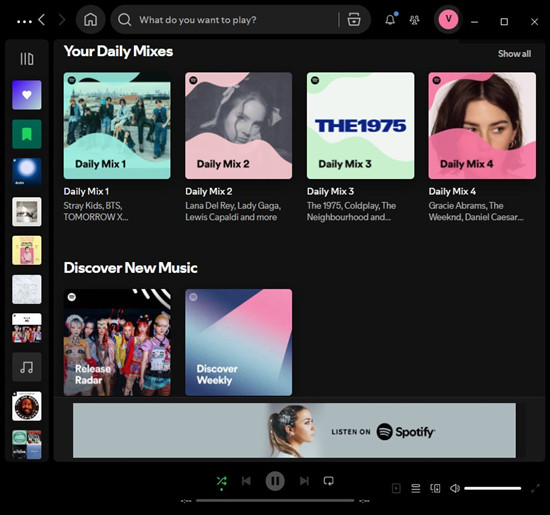Open the Discover Weekly playlist card
The image size is (550, 515).
coord(239,342)
